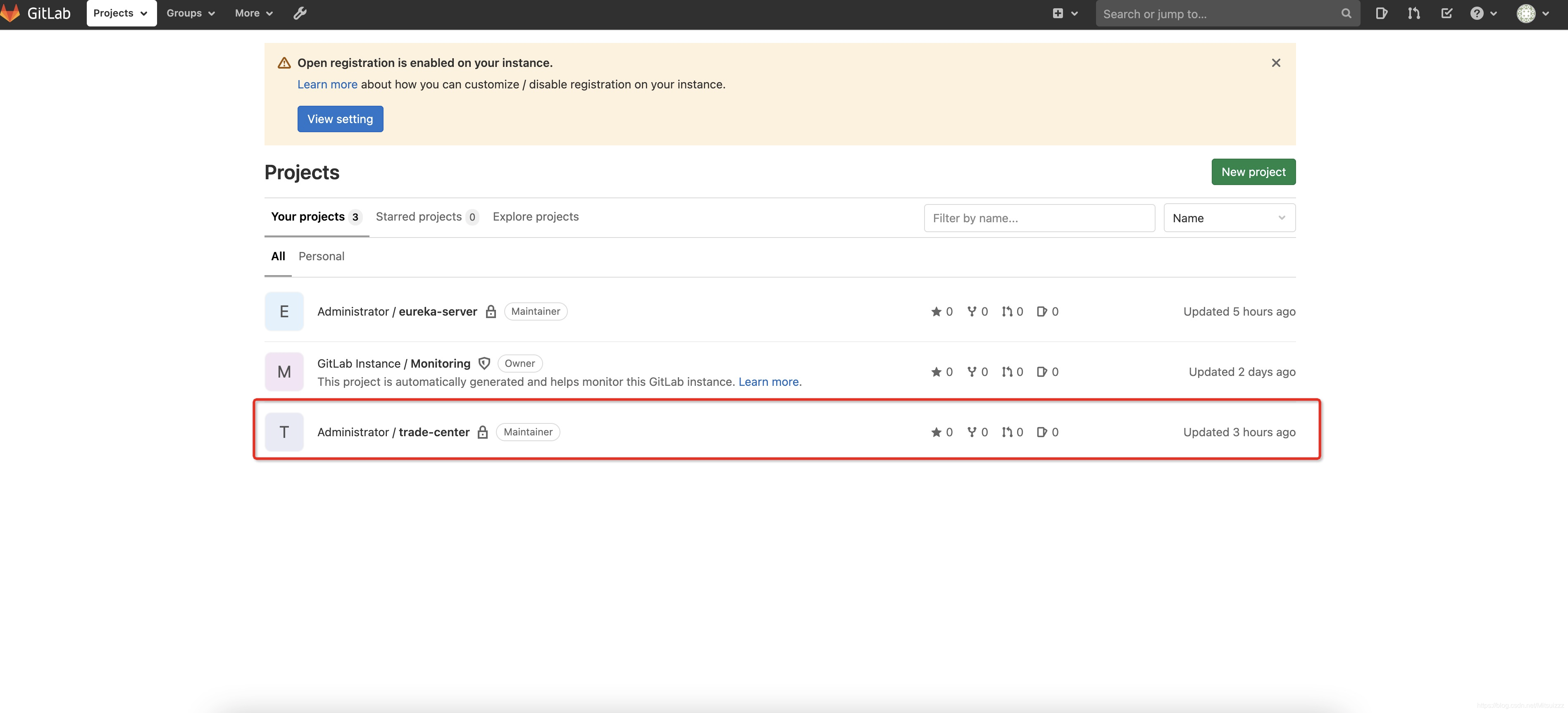Open the GitLab Instance / Monitoring project

(393, 363)
